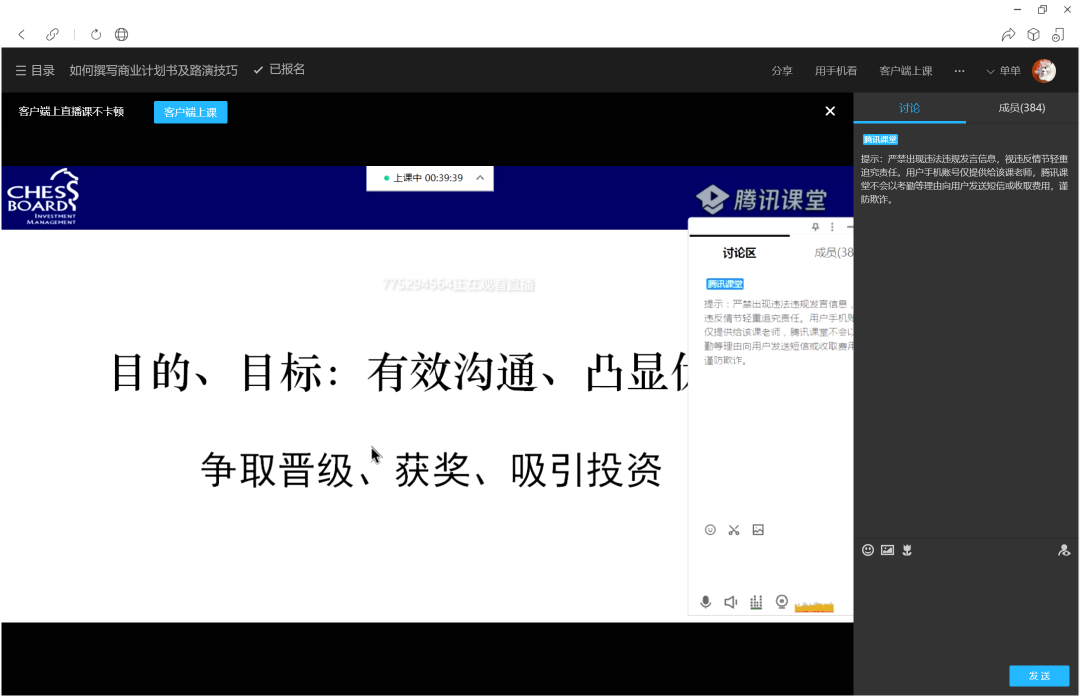
Task: Click the 腾讯课堂 tag in discussion
Action: [x=880, y=139]
